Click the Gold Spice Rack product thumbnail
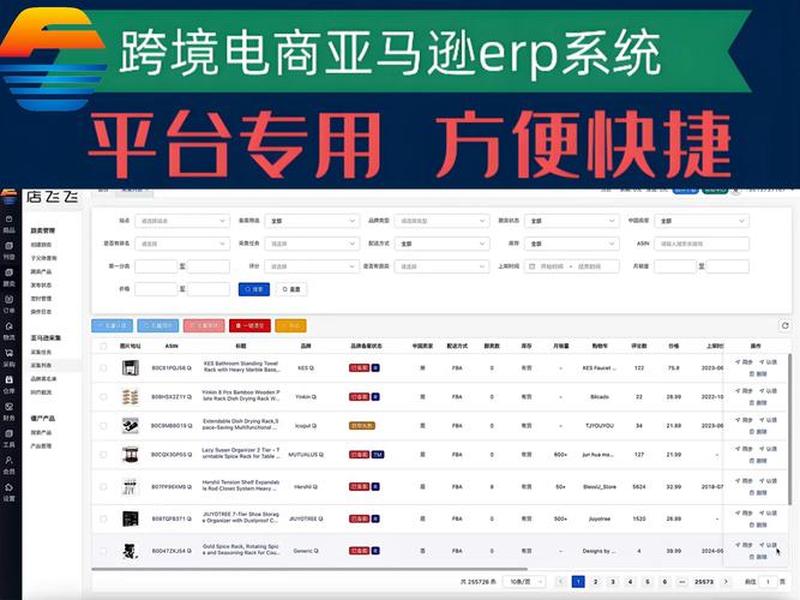 [131, 551]
